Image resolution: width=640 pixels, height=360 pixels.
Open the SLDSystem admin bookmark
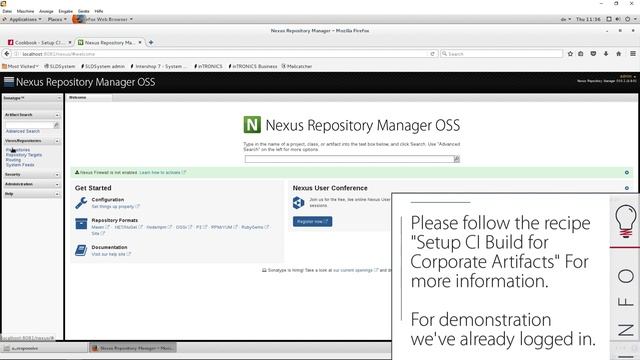pyautogui.click(x=103, y=66)
